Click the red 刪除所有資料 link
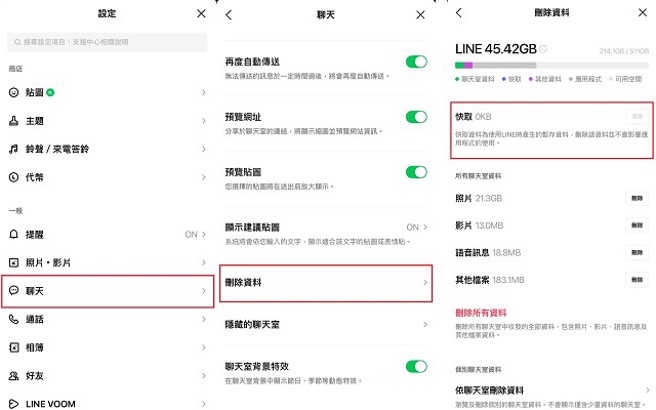The width and height of the screenshot is (656, 410). (x=481, y=313)
